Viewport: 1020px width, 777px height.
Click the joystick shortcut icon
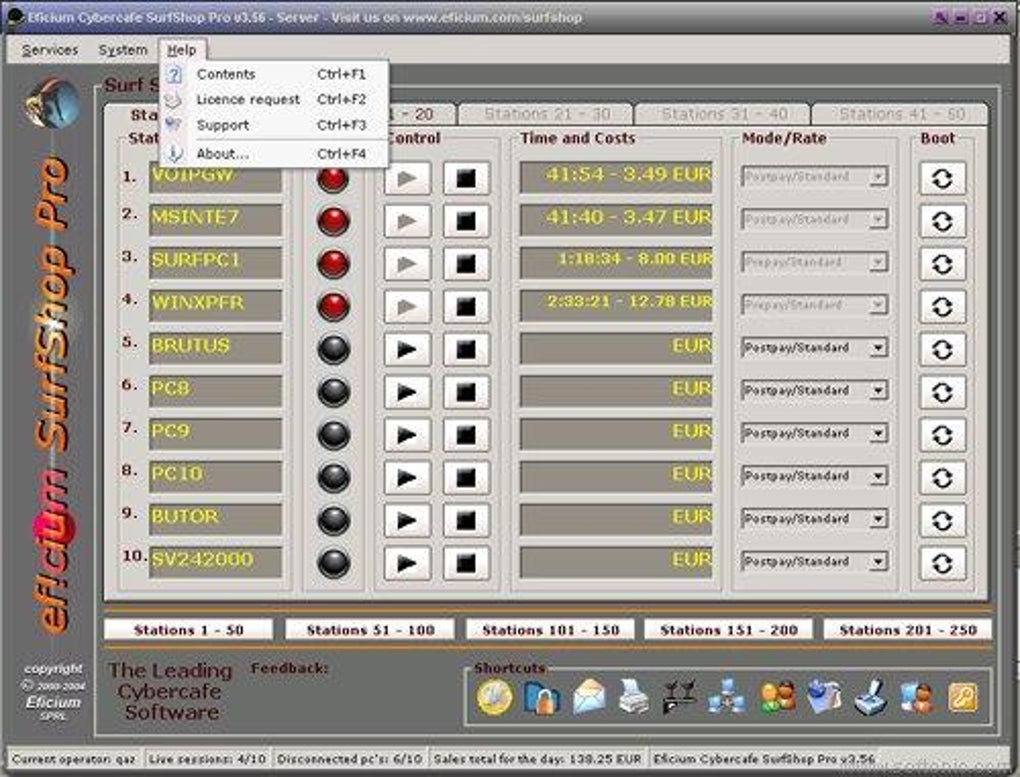pos(870,697)
